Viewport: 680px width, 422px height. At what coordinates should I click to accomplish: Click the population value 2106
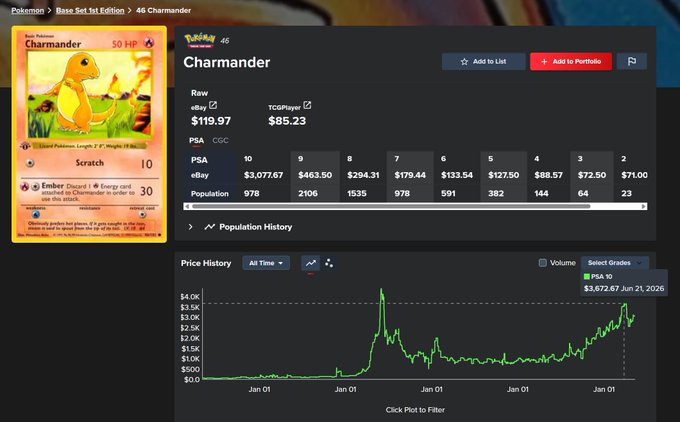click(307, 193)
